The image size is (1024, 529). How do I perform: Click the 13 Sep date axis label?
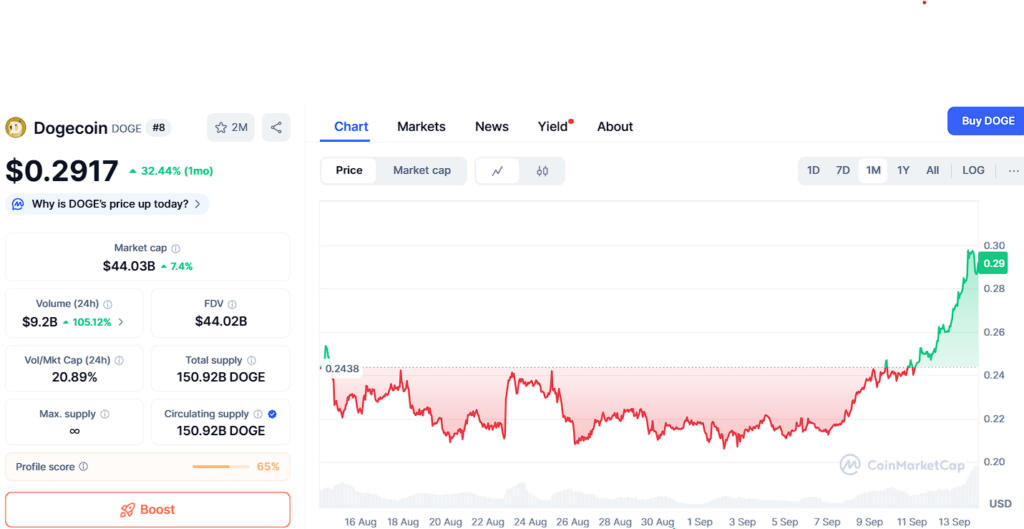pos(954,522)
